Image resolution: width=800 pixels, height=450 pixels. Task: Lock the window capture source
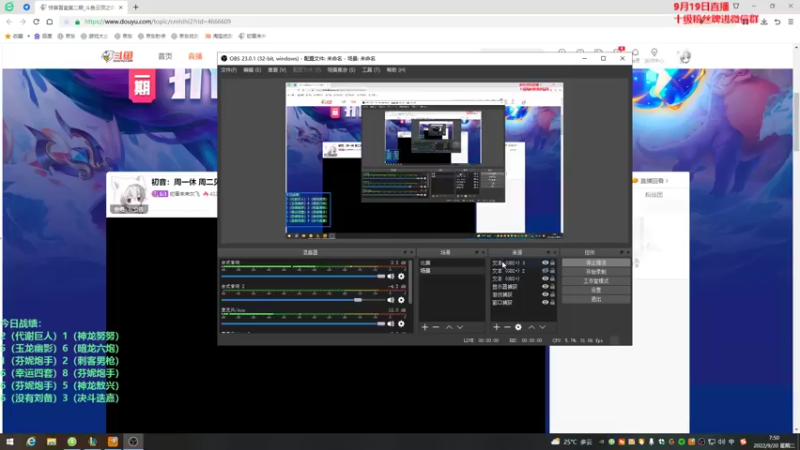tap(553, 303)
